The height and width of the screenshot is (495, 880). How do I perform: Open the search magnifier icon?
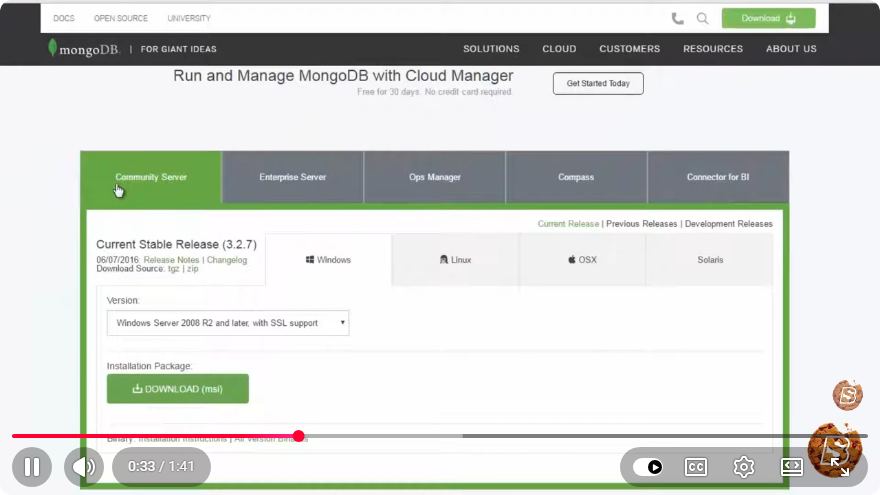[702, 19]
